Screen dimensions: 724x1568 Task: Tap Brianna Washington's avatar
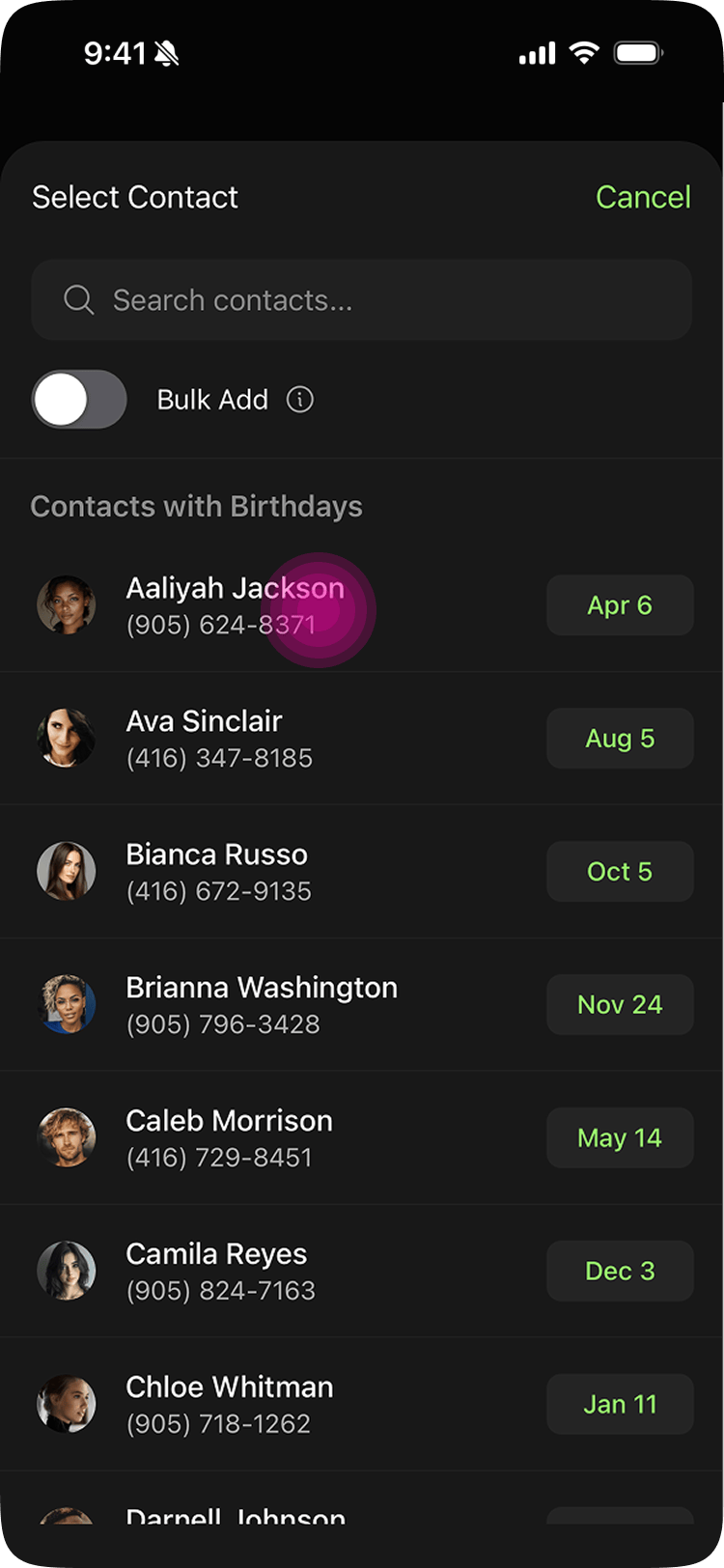(67, 1005)
